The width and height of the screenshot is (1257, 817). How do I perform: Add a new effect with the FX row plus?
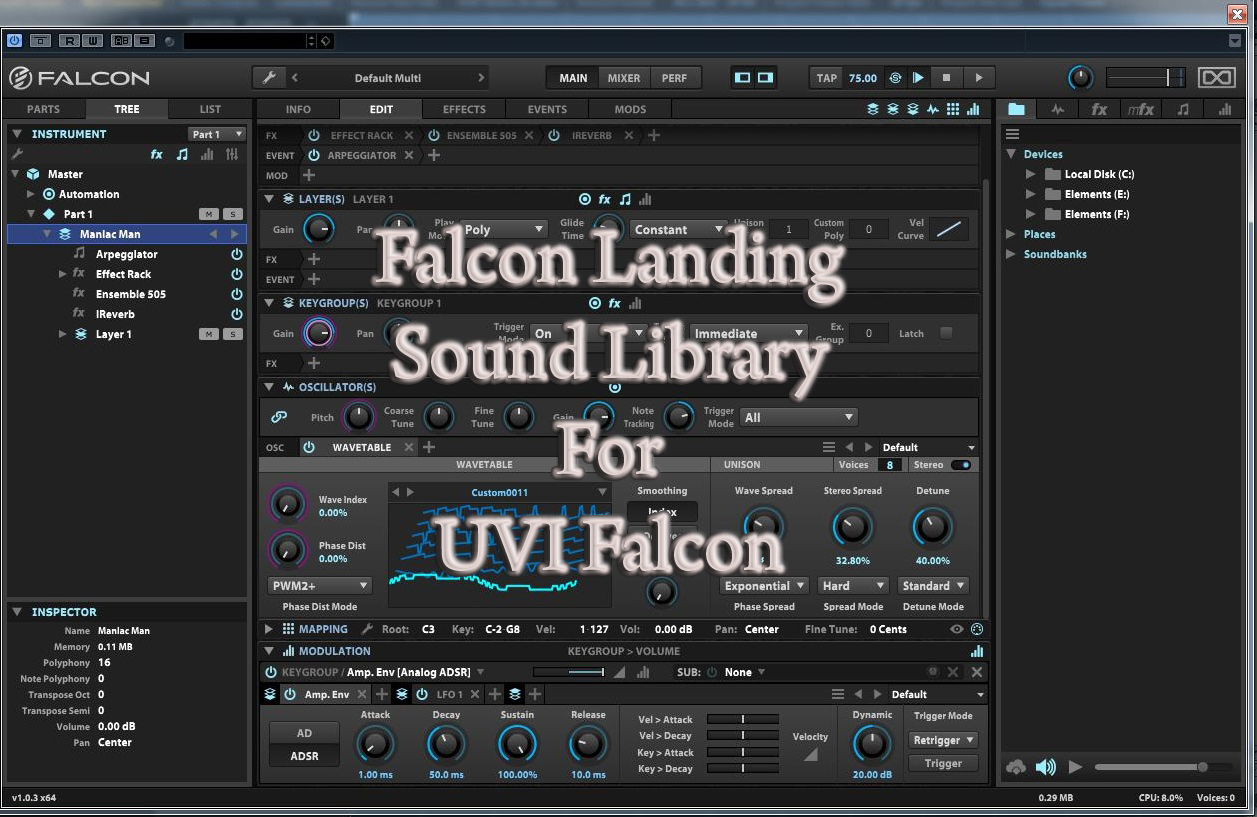pyautogui.click(x=653, y=135)
